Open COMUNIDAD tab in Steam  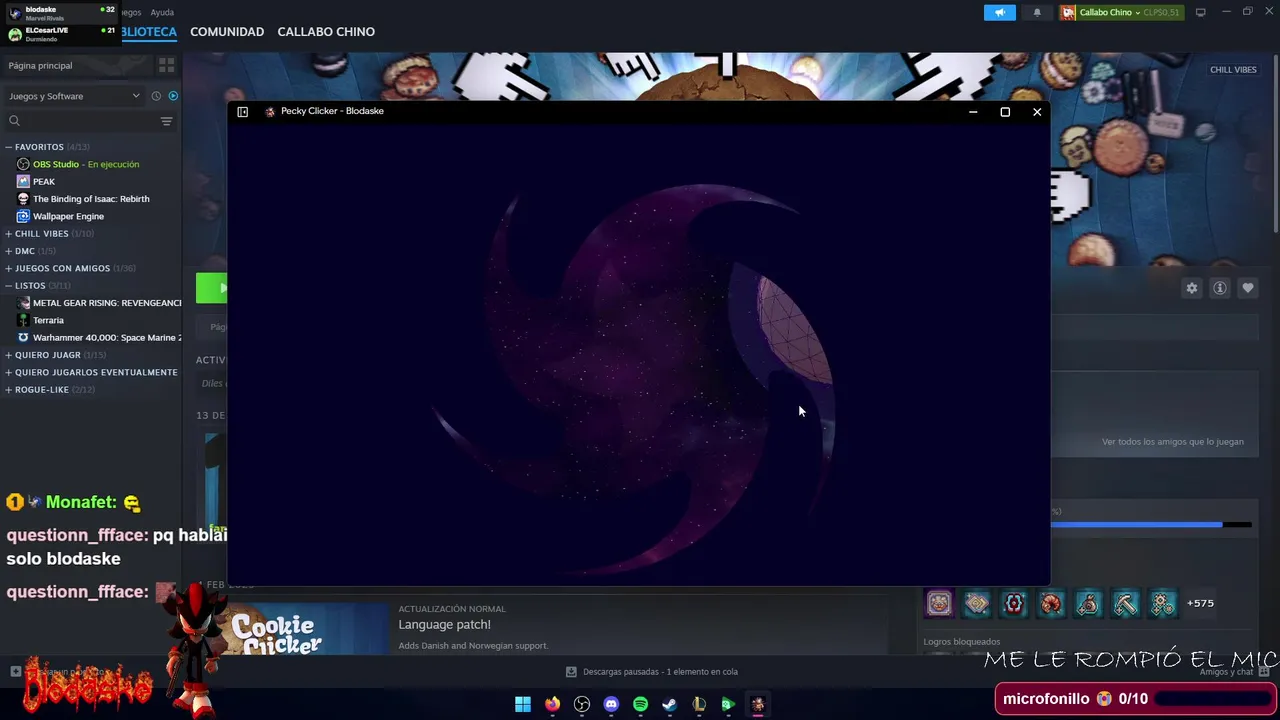[227, 32]
